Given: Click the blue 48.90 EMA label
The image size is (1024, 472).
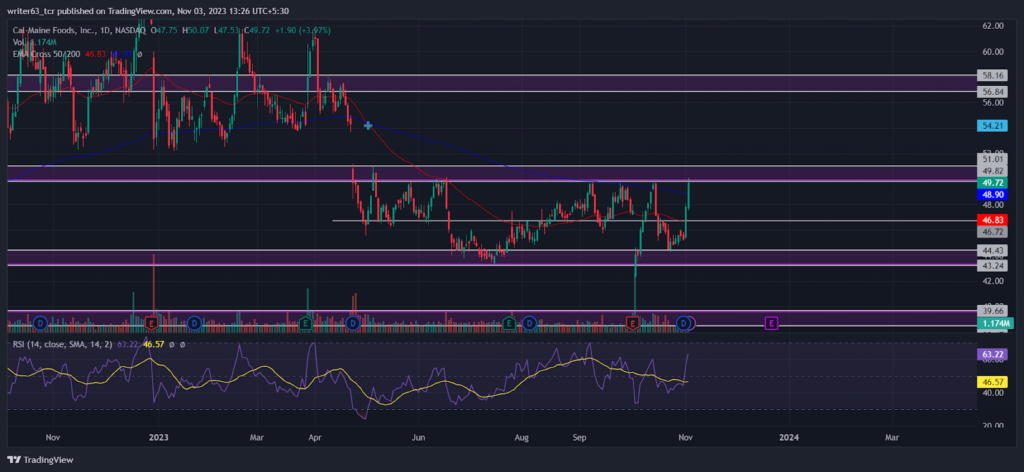Looking at the screenshot, I should coord(991,195).
